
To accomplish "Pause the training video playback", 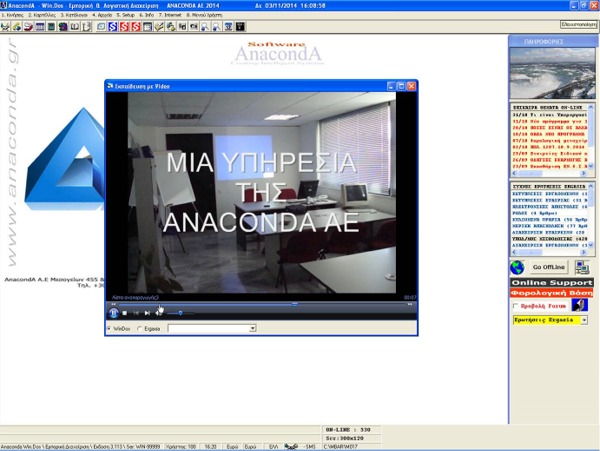I will [x=114, y=313].
